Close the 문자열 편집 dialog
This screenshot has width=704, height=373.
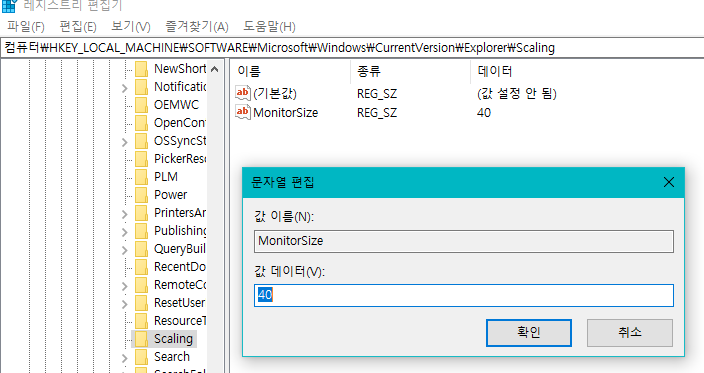pyautogui.click(x=669, y=182)
